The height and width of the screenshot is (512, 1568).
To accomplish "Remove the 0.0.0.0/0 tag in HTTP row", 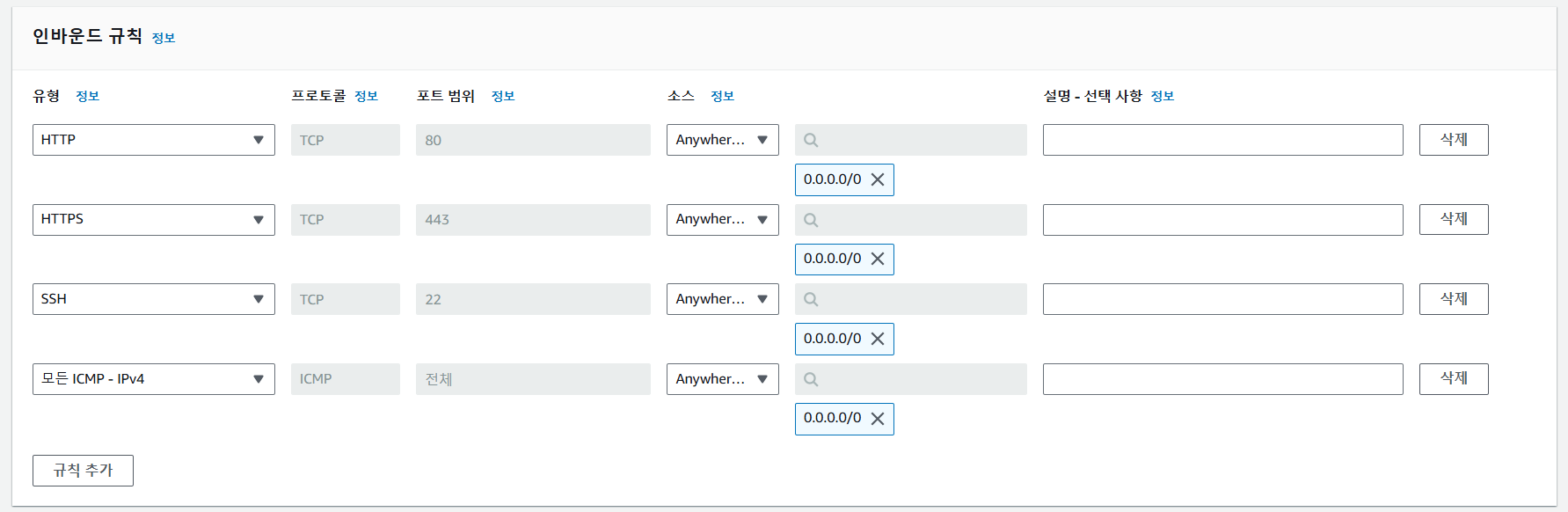I will [878, 179].
